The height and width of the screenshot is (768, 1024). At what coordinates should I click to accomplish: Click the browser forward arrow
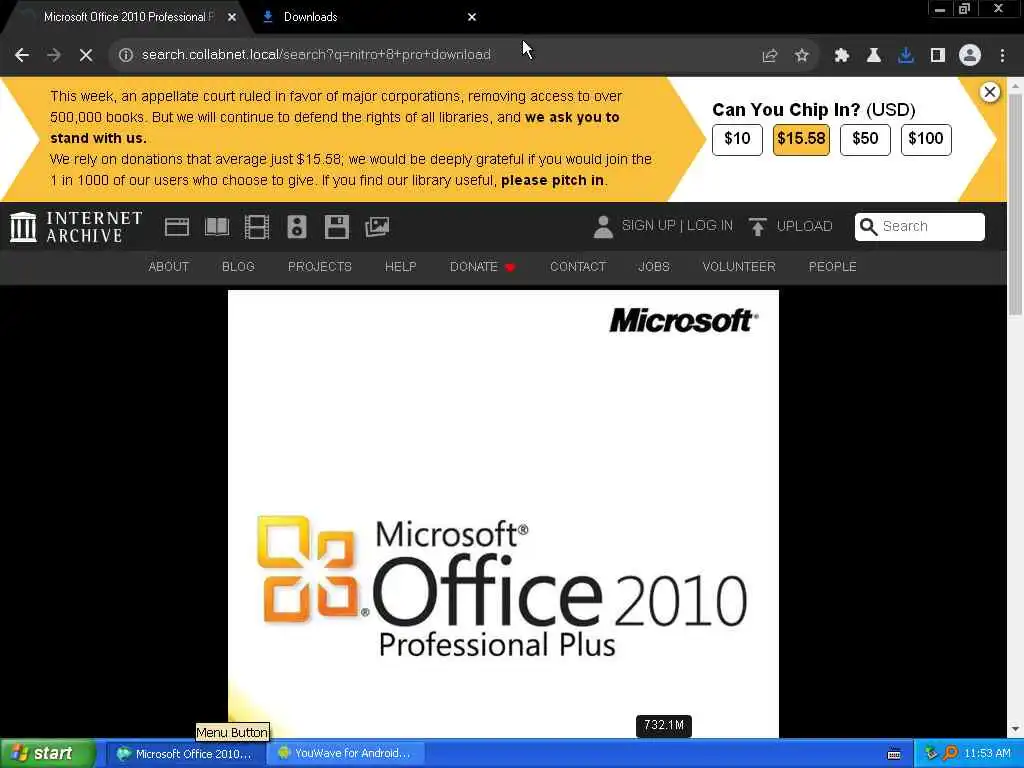54,55
